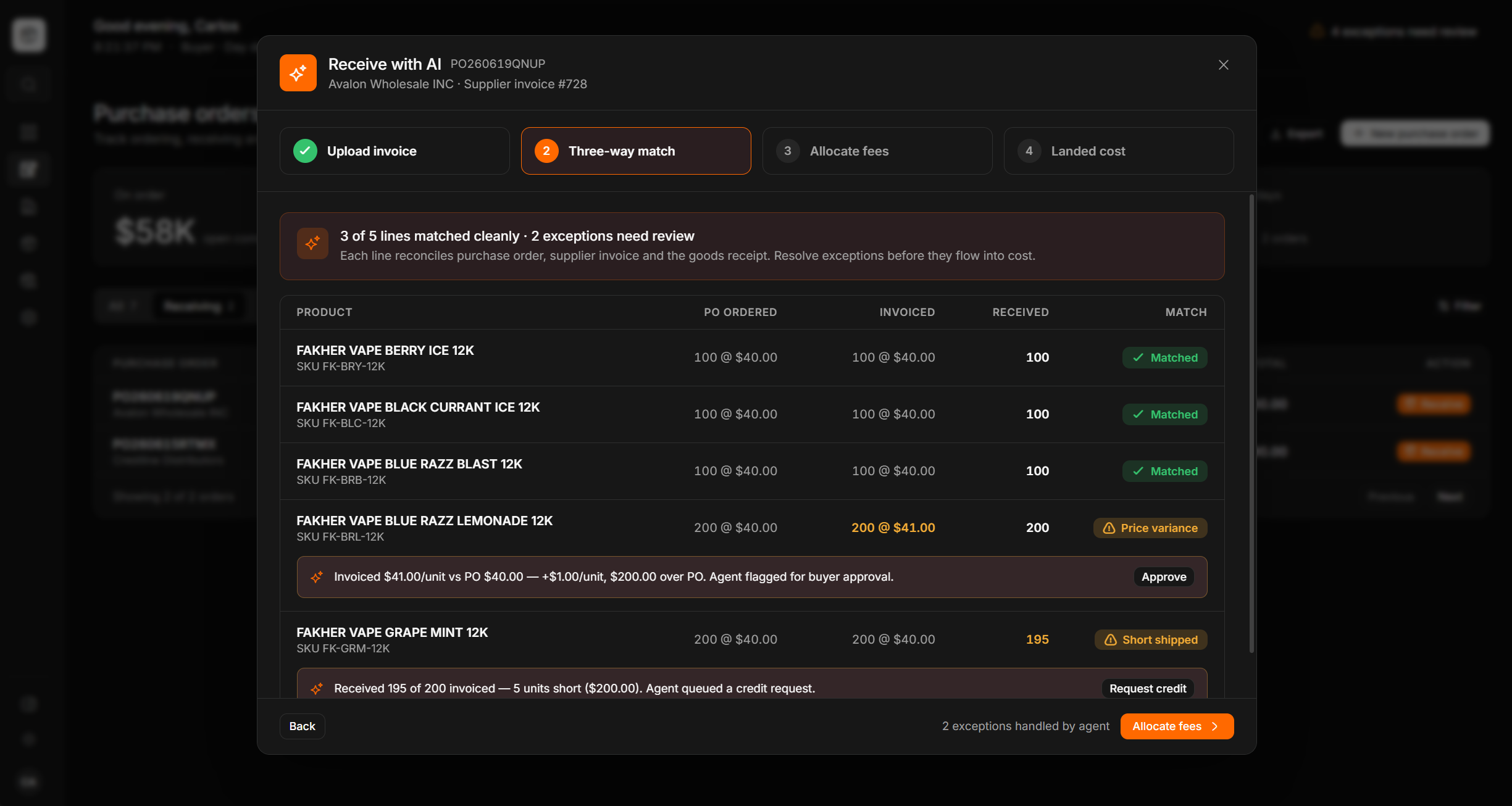This screenshot has height=806, width=1512.
Task: Click the orange Allocate fees button
Action: [1177, 726]
